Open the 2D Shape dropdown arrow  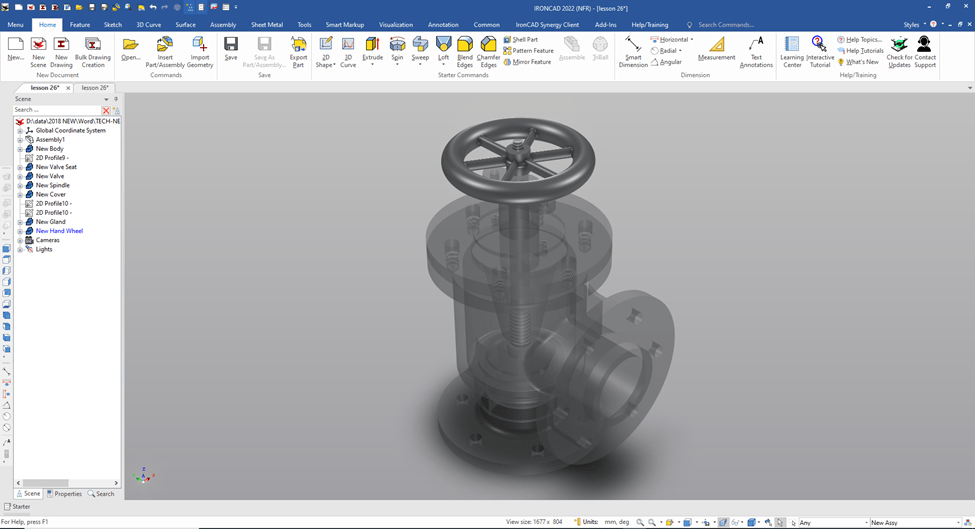click(333, 65)
